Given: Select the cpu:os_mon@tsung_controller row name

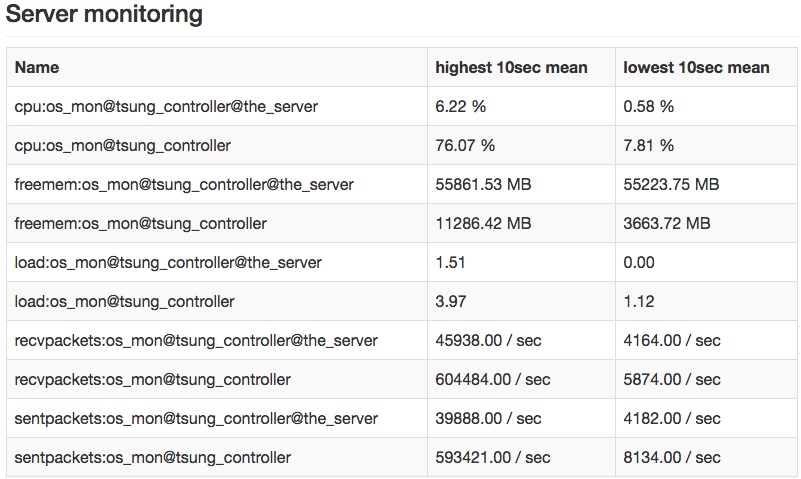Looking at the screenshot, I should [x=123, y=146].
